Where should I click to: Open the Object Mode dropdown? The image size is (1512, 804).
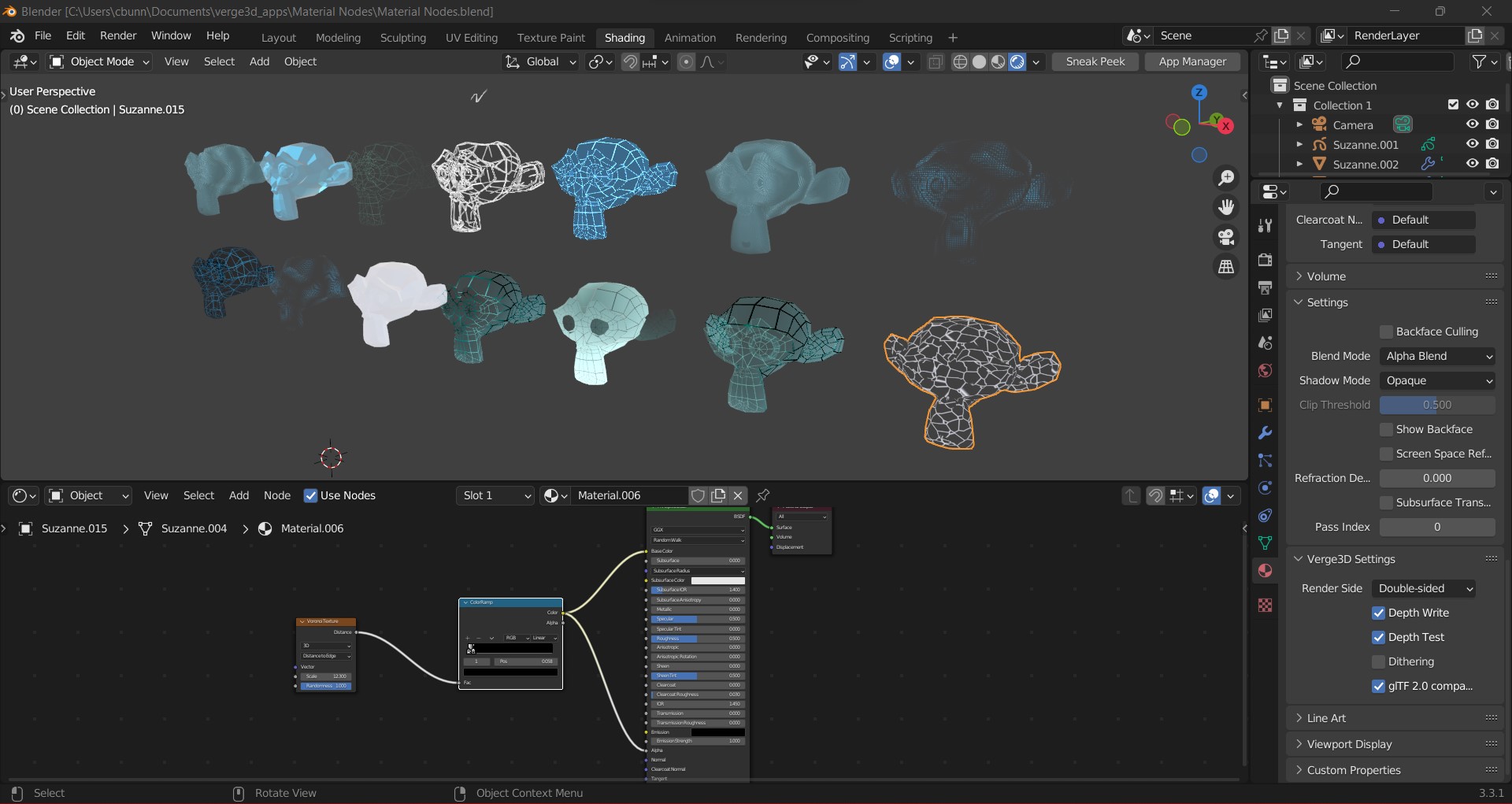pyautogui.click(x=99, y=61)
